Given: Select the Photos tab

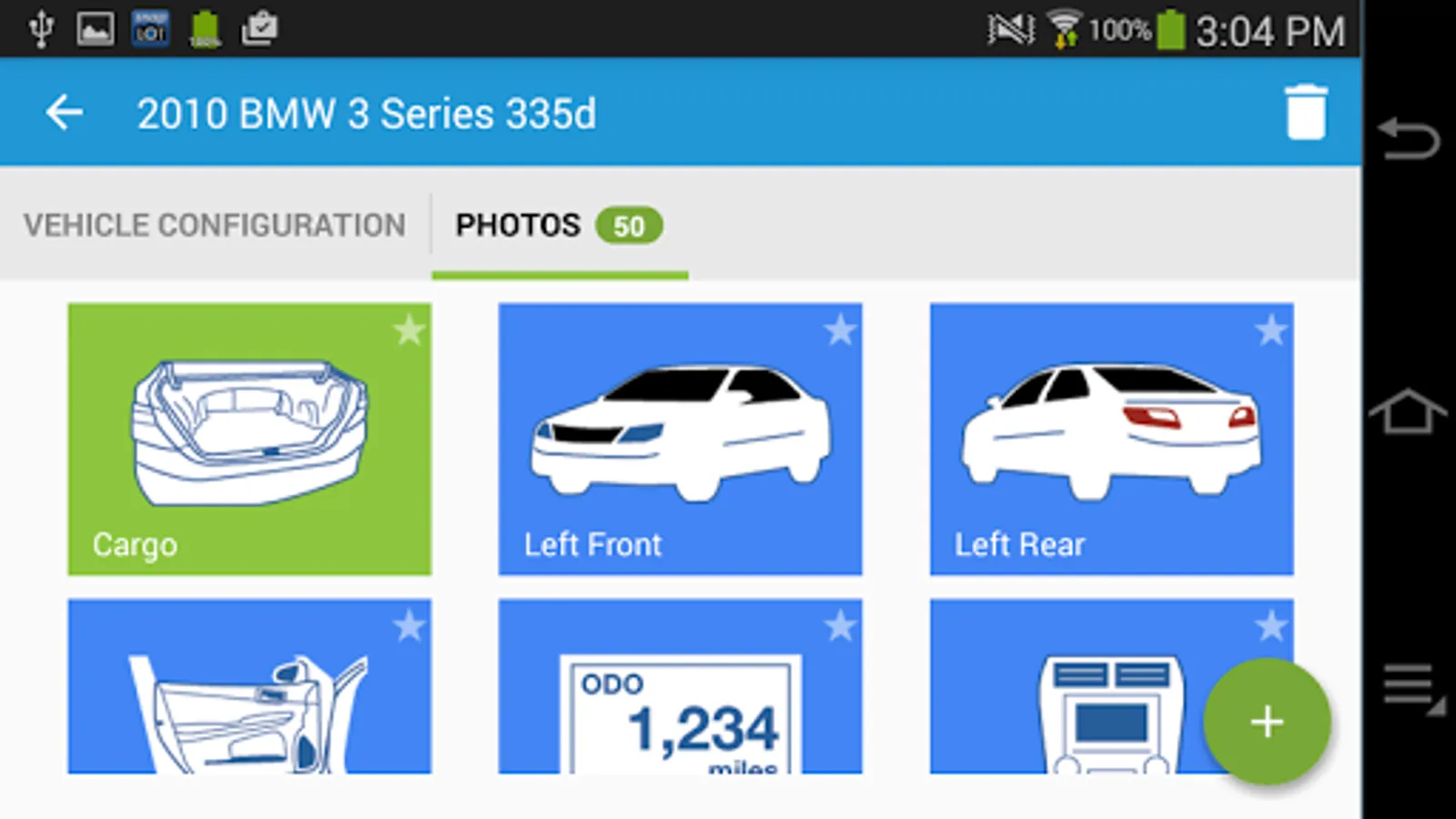Looking at the screenshot, I should tap(560, 225).
